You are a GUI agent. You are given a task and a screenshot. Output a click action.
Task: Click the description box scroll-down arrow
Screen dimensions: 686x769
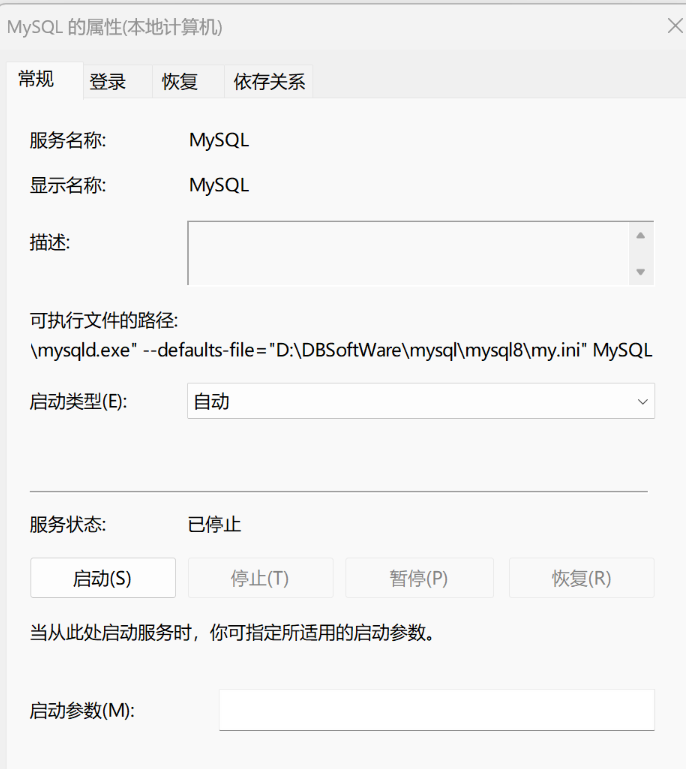pyautogui.click(x=640, y=272)
